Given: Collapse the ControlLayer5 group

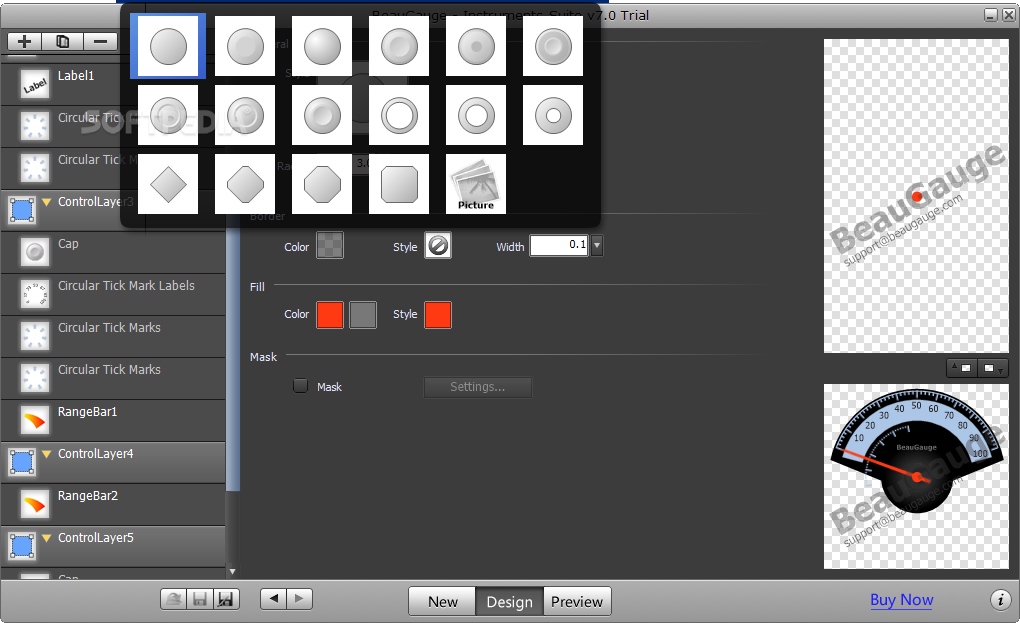Looking at the screenshot, I should [x=47, y=538].
